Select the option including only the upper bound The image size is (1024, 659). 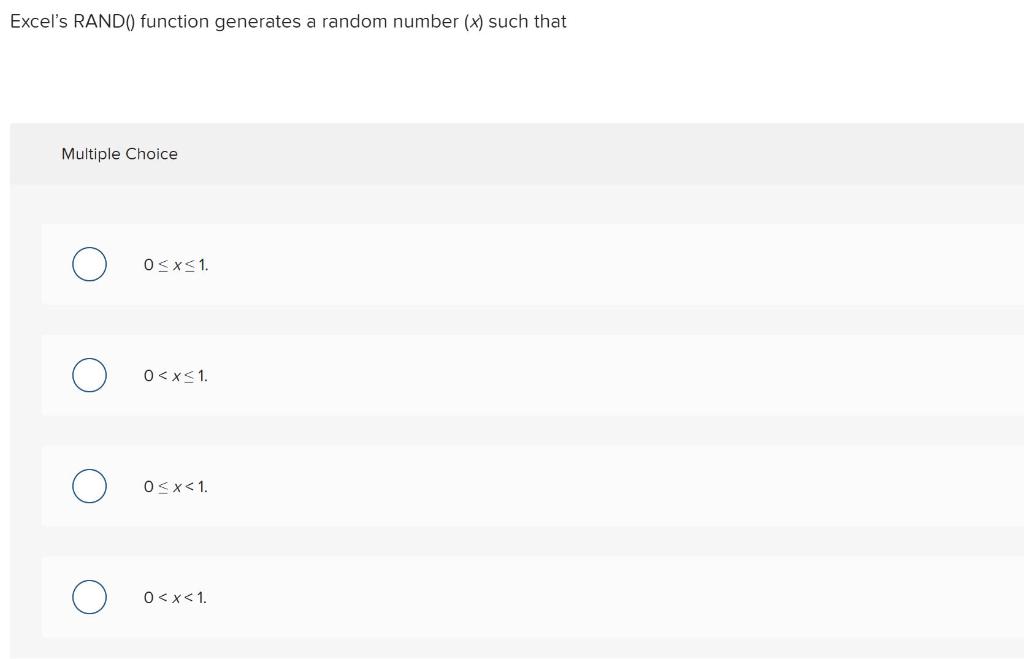coord(89,375)
